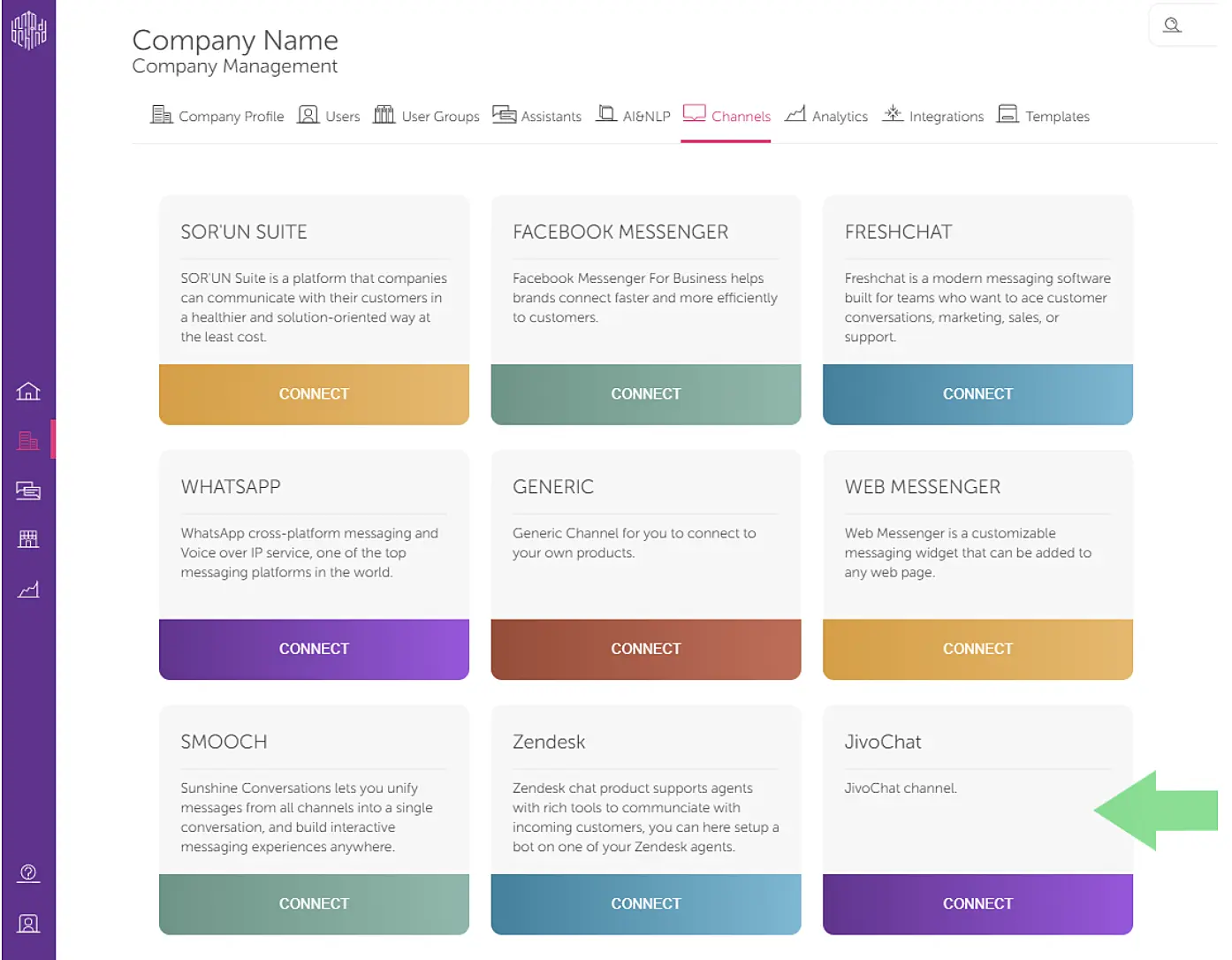
Task: Connect the WhatsApp channel
Action: click(x=314, y=649)
